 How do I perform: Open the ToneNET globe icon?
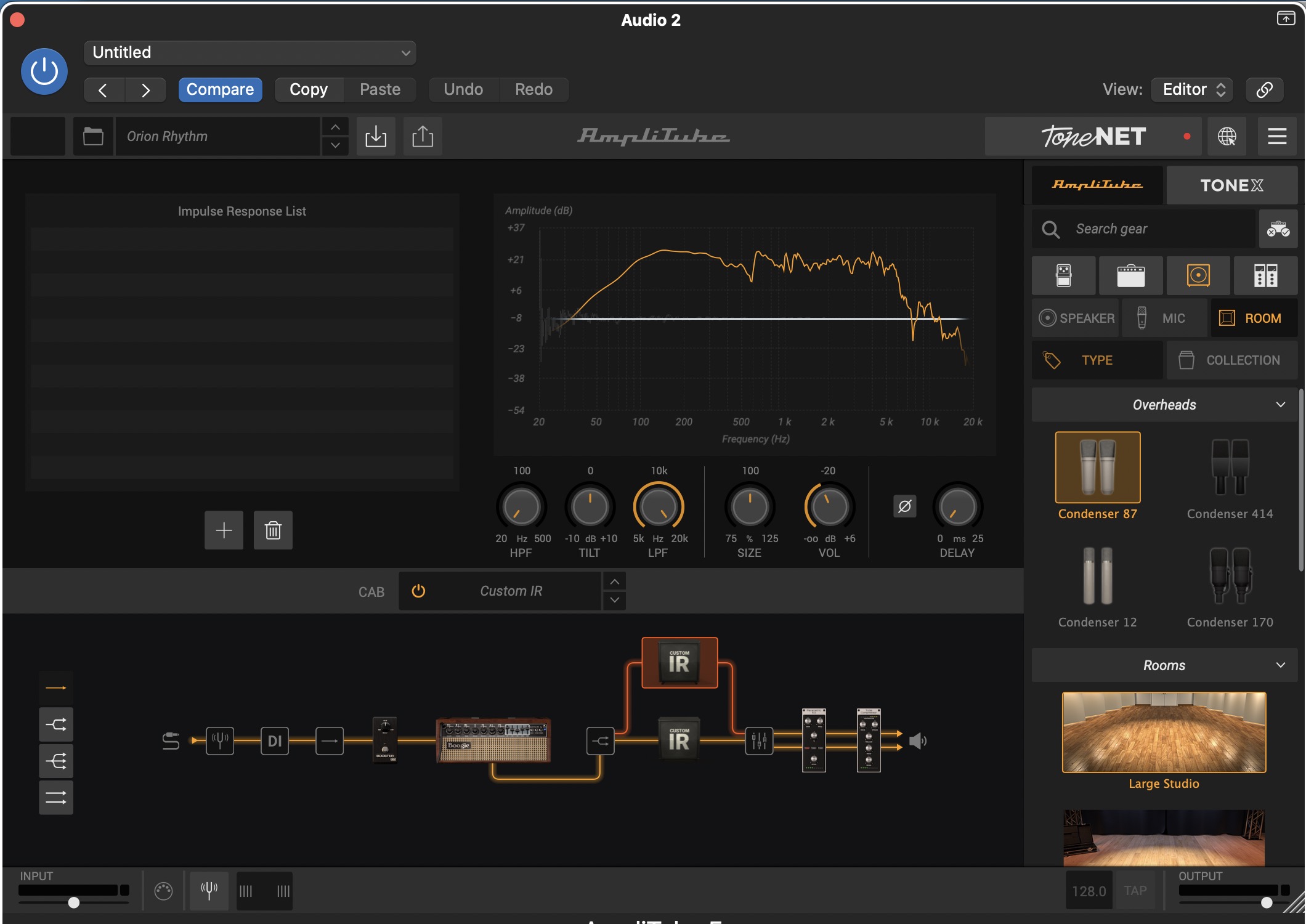tap(1227, 136)
